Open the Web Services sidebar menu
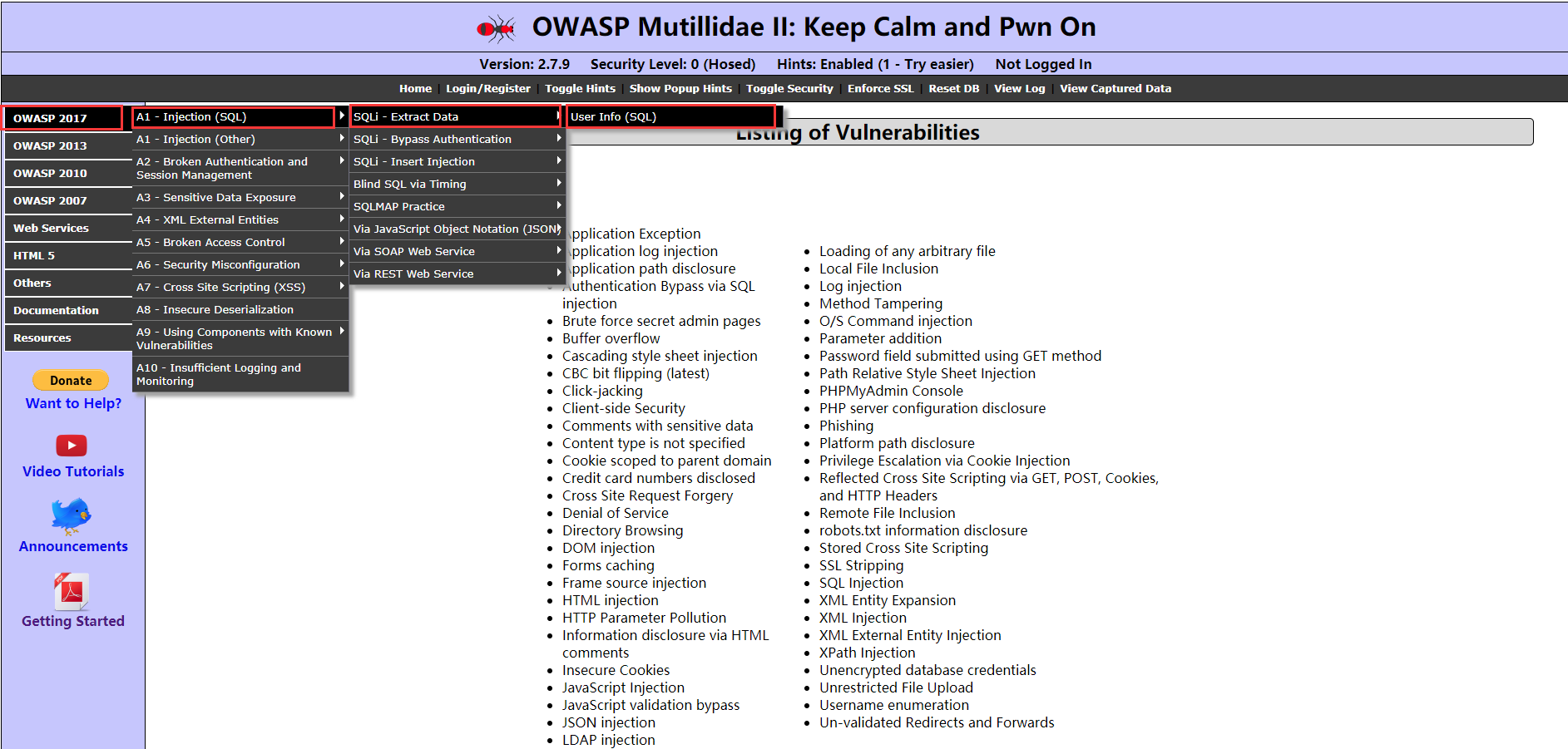The image size is (1568, 749). [x=68, y=228]
